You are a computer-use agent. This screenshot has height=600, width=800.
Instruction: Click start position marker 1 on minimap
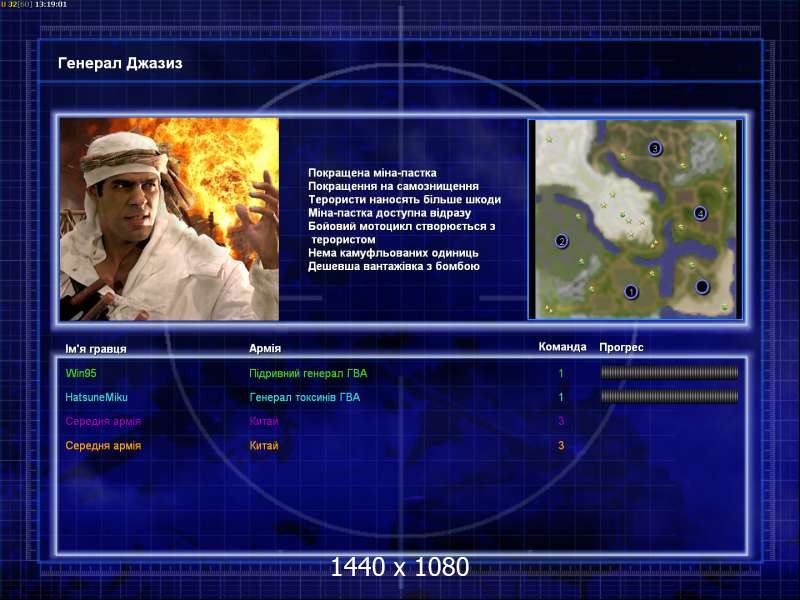pyautogui.click(x=631, y=292)
